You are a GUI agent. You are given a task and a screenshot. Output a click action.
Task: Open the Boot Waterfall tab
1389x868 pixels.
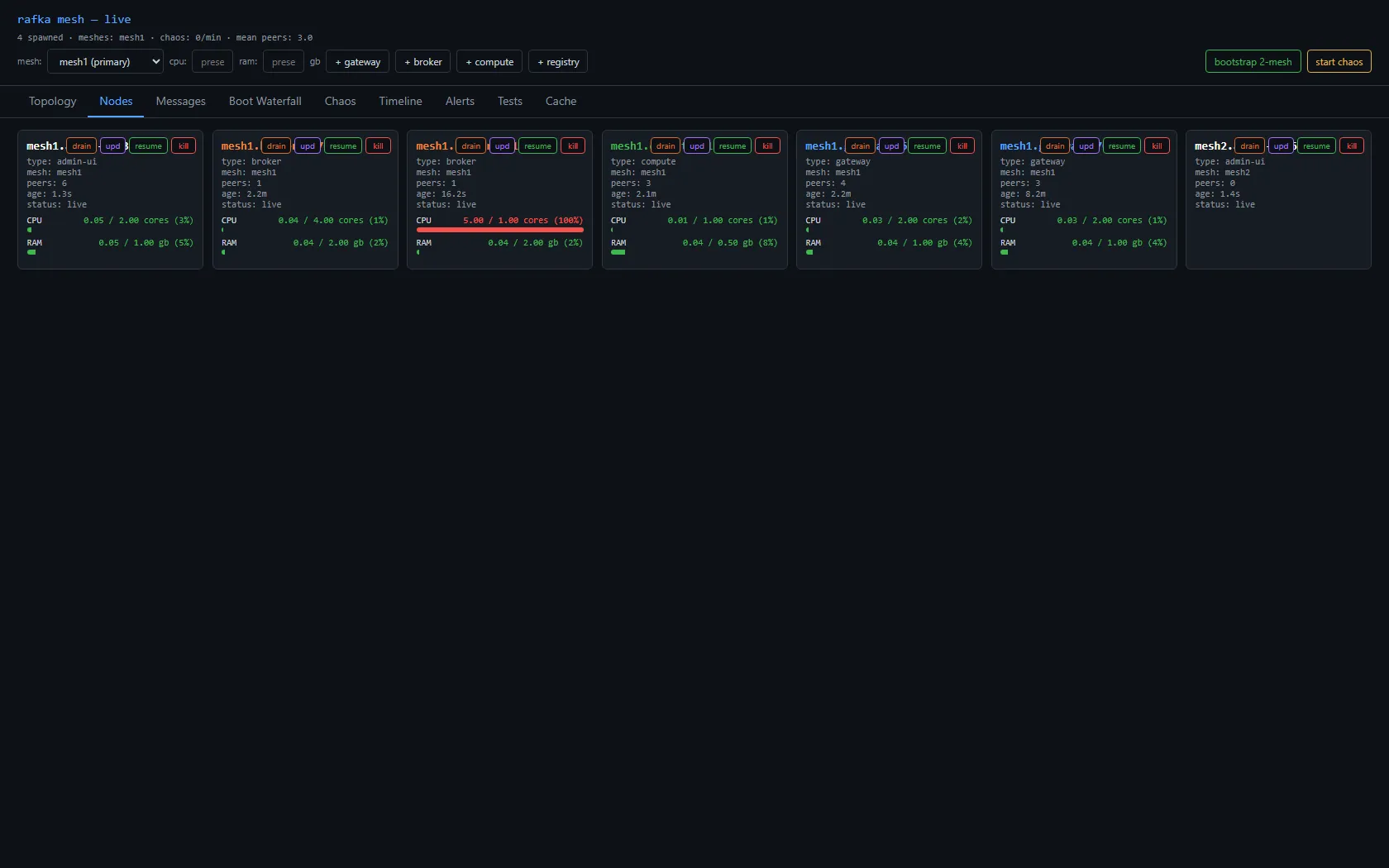265,101
